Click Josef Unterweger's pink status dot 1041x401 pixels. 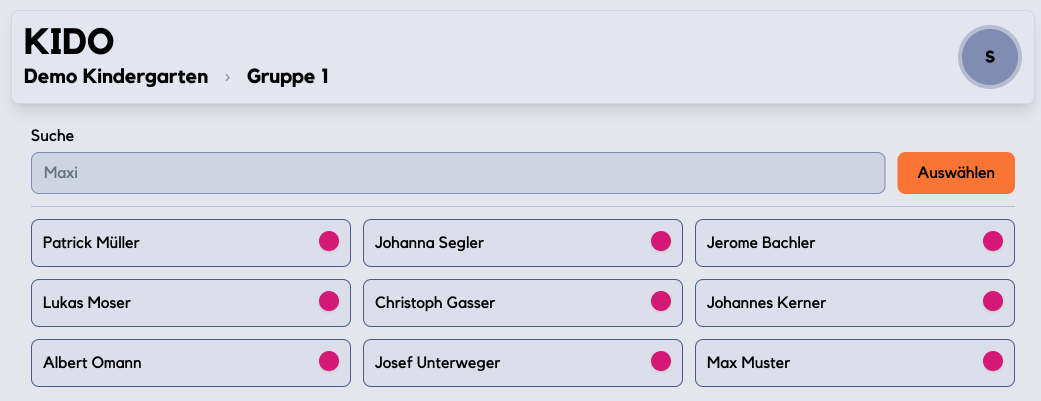coord(661,361)
